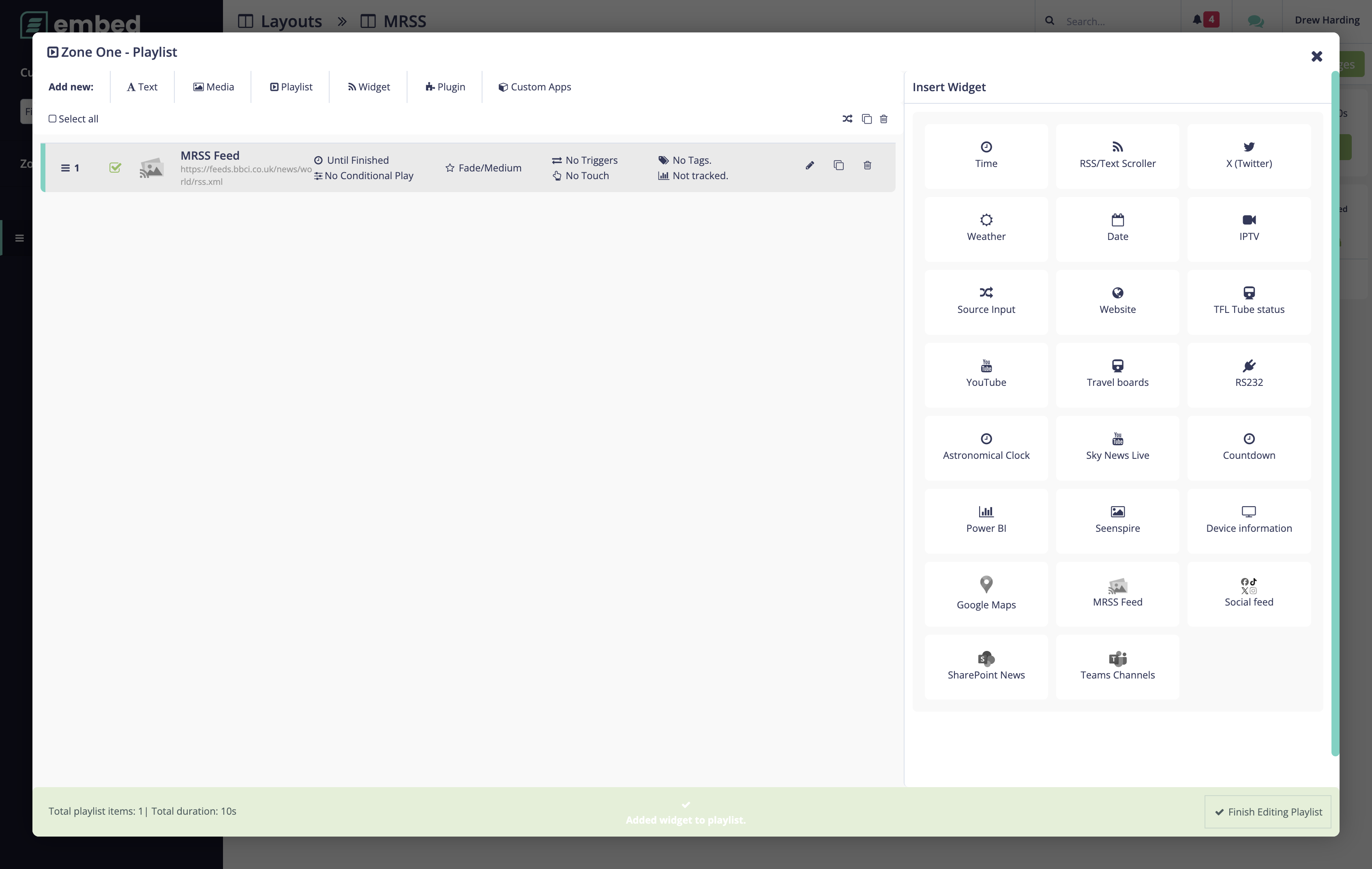Add the Sky News Live widget

pyautogui.click(x=1117, y=447)
